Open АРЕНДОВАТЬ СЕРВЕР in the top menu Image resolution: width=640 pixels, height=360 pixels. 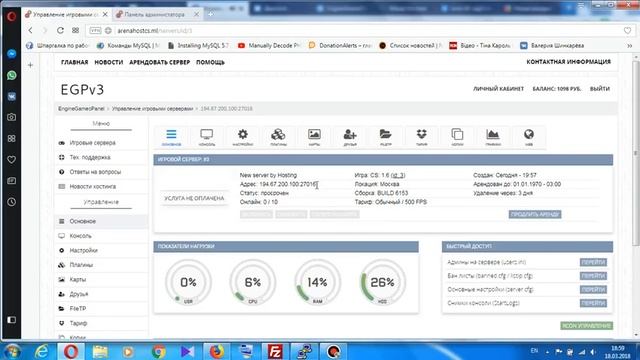[x=160, y=62]
